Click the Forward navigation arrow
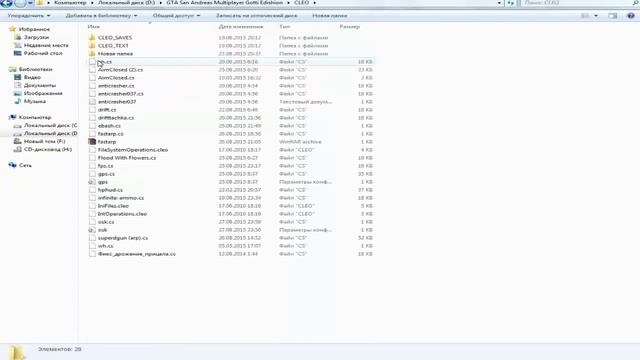The width and height of the screenshot is (640, 360). click(20, 3)
